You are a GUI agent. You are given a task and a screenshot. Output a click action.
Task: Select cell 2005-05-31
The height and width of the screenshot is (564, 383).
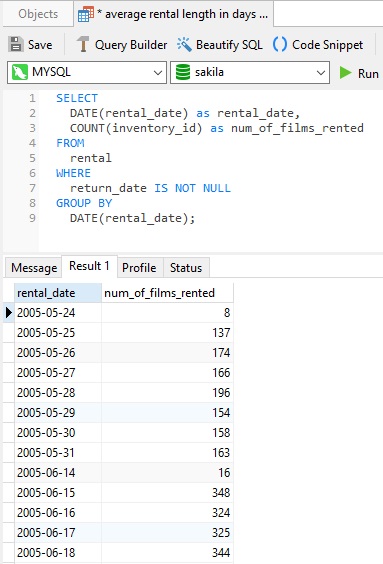[58, 452]
